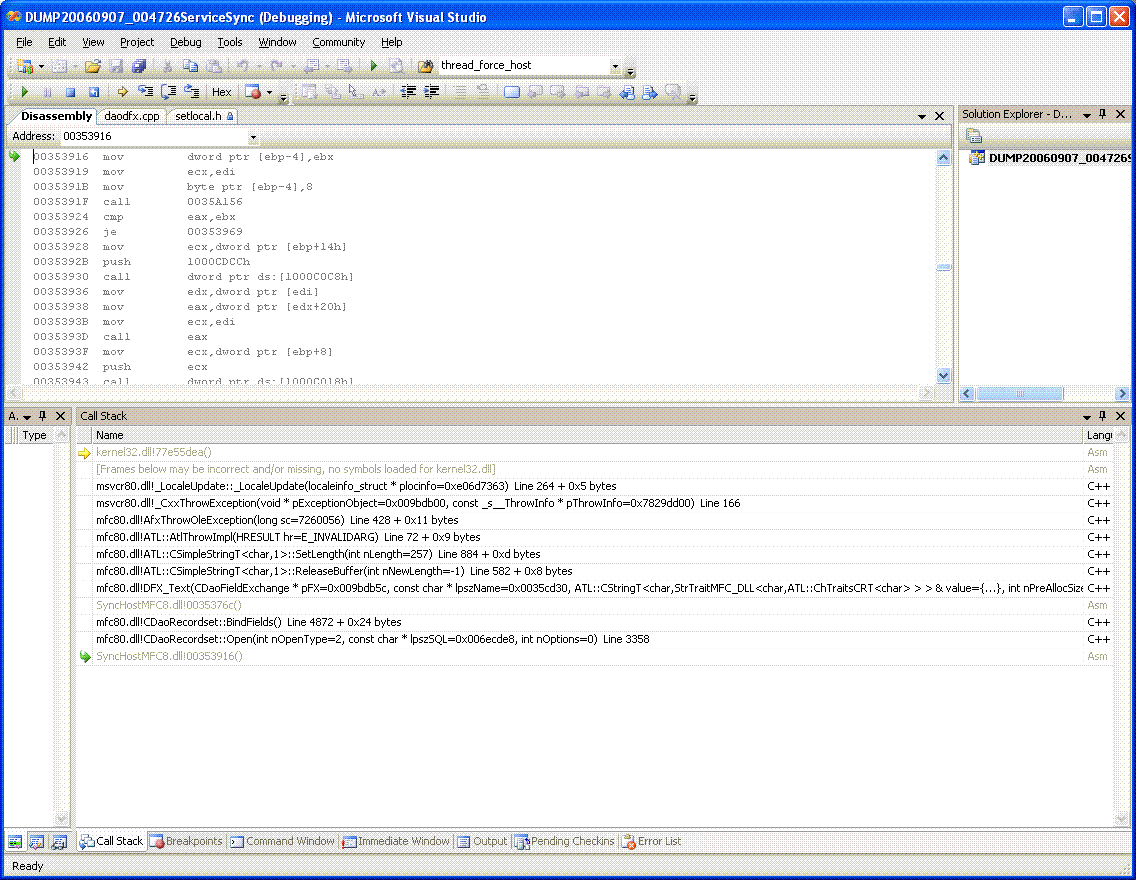This screenshot has width=1136, height=880.
Task: Click the disassembly scrollbar up arrow
Action: [943, 157]
